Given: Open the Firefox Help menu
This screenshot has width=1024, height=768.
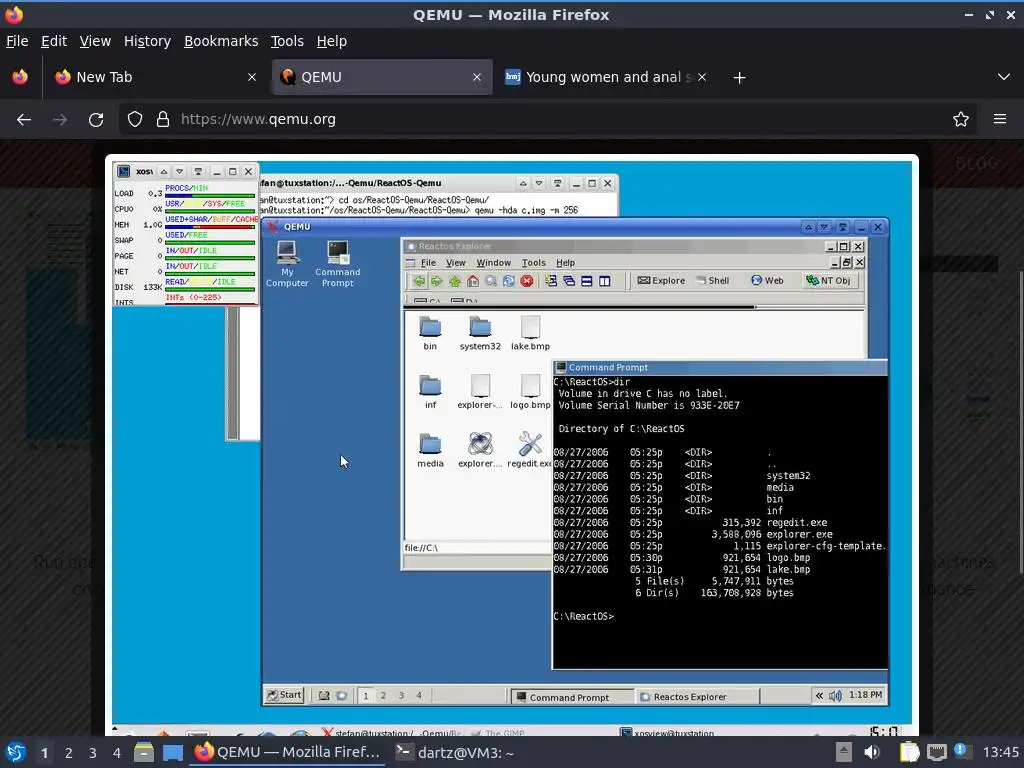Looking at the screenshot, I should 332,41.
